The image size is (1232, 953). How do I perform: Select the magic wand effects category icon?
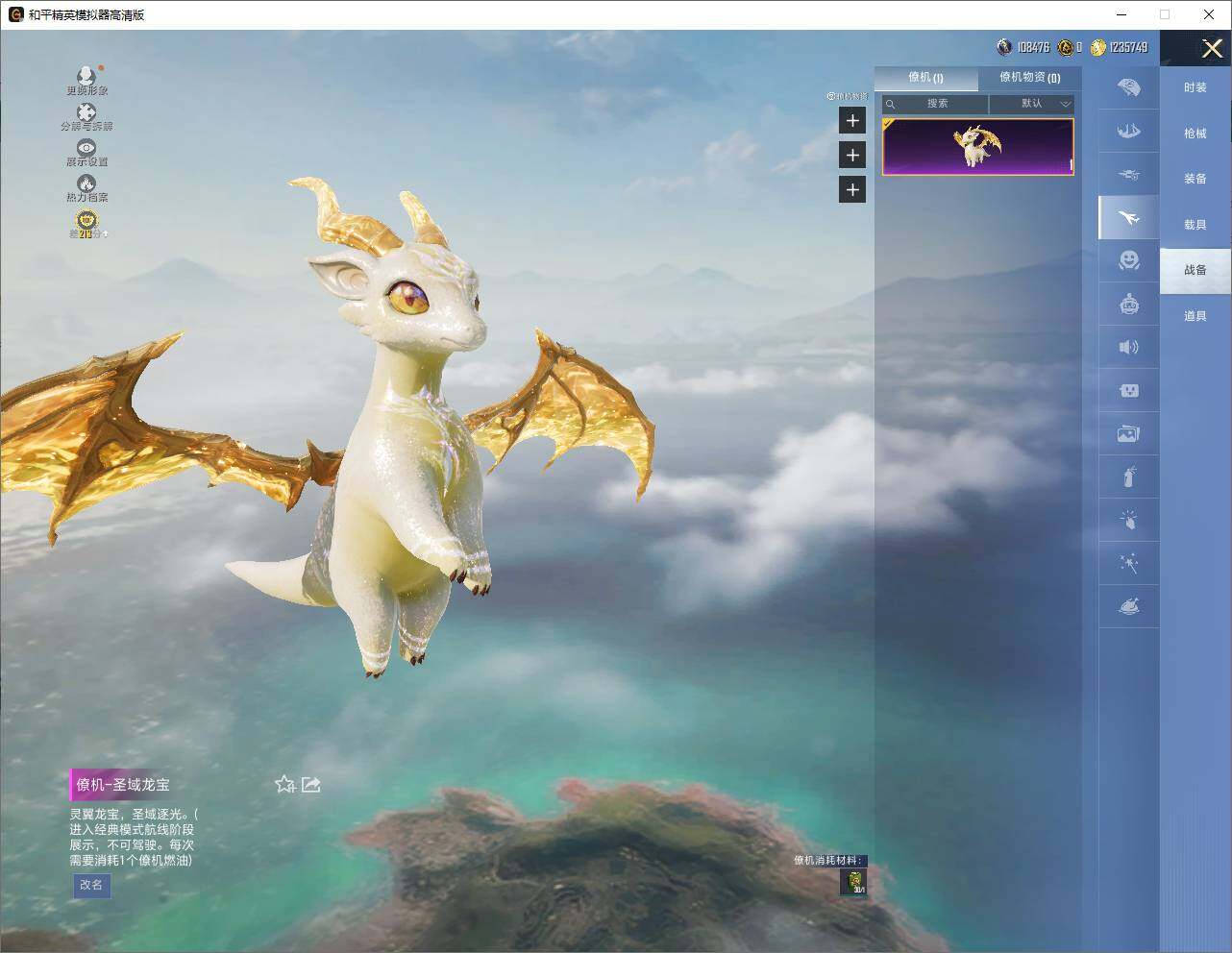point(1129,563)
